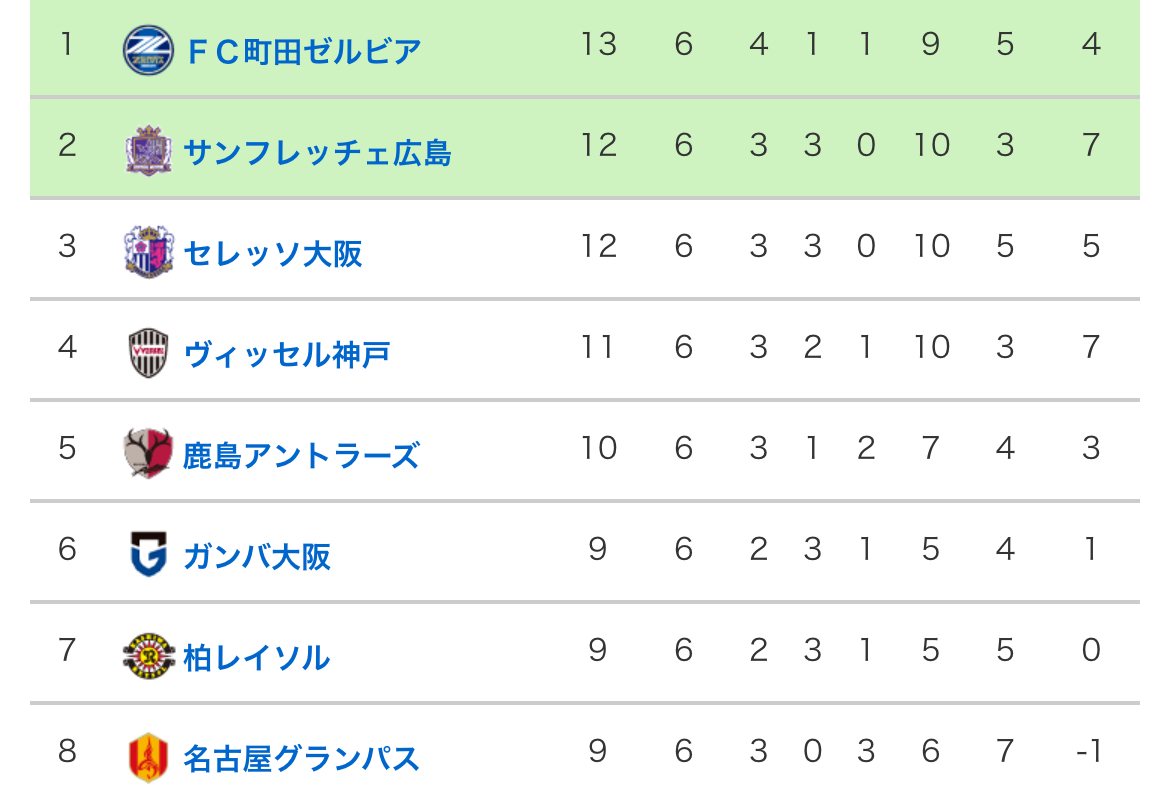Select the ヴィッセル神戸 team name
1170x795 pixels.
click(x=287, y=355)
